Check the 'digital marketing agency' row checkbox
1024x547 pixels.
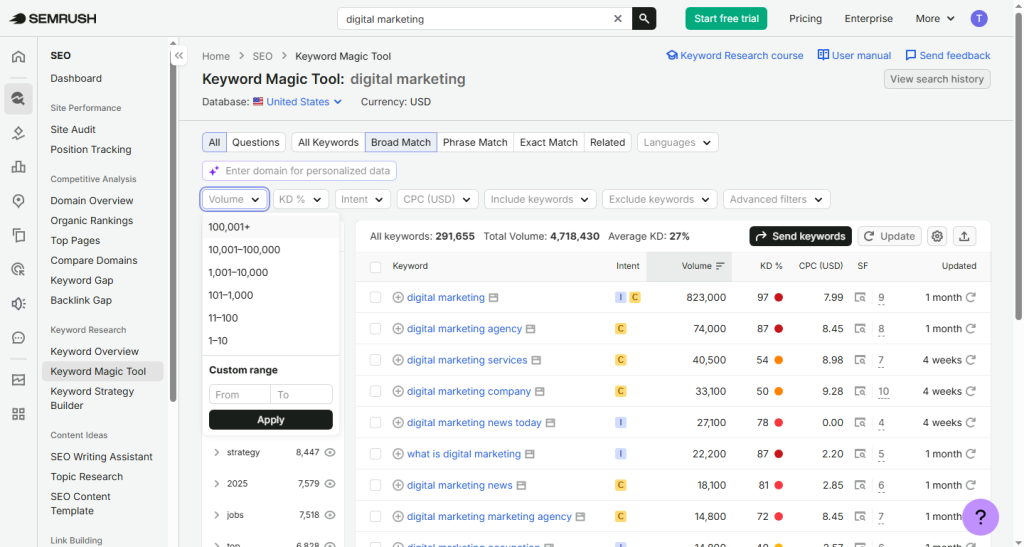[x=376, y=329]
